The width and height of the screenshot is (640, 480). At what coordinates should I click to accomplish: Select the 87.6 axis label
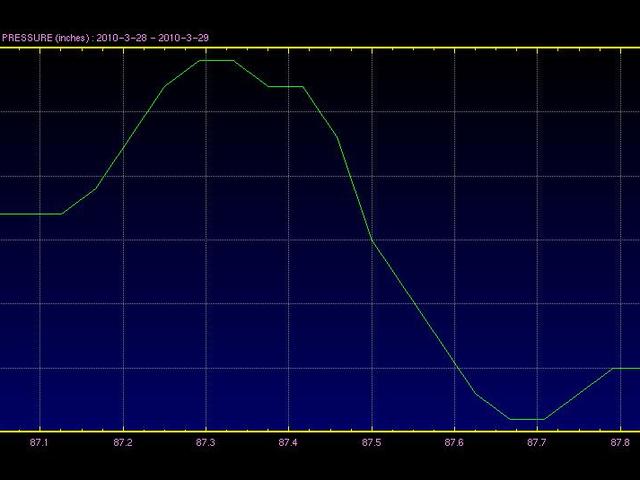[x=454, y=442]
